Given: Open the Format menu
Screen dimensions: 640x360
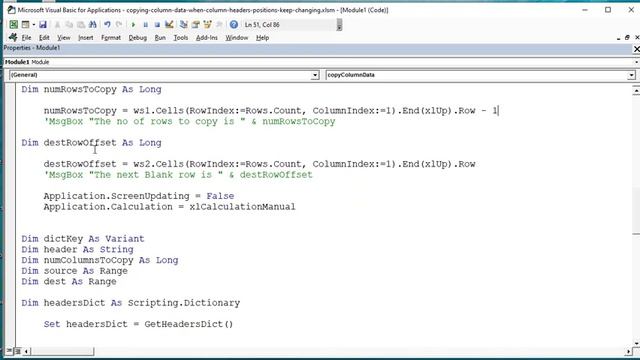Looking at the screenshot, I should point(111,38).
